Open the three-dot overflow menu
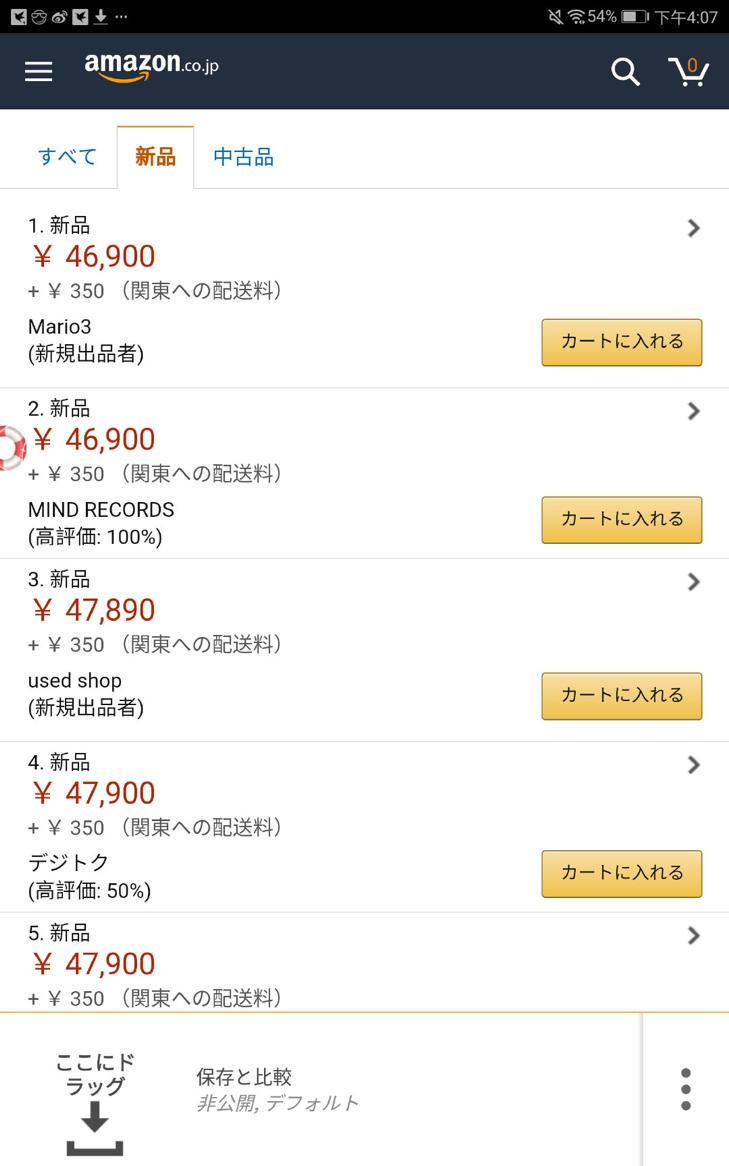This screenshot has height=1166, width=729. 686,1089
